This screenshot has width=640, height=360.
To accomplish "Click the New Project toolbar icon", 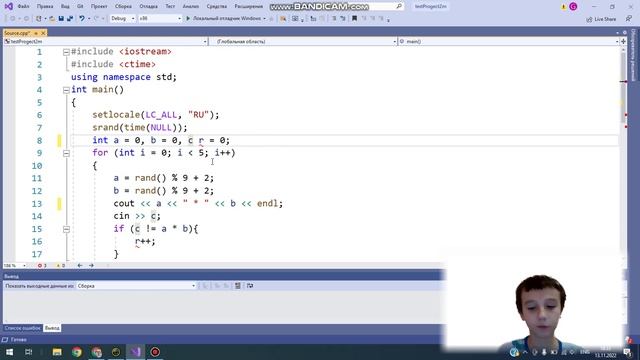I will pyautogui.click(x=39, y=19).
